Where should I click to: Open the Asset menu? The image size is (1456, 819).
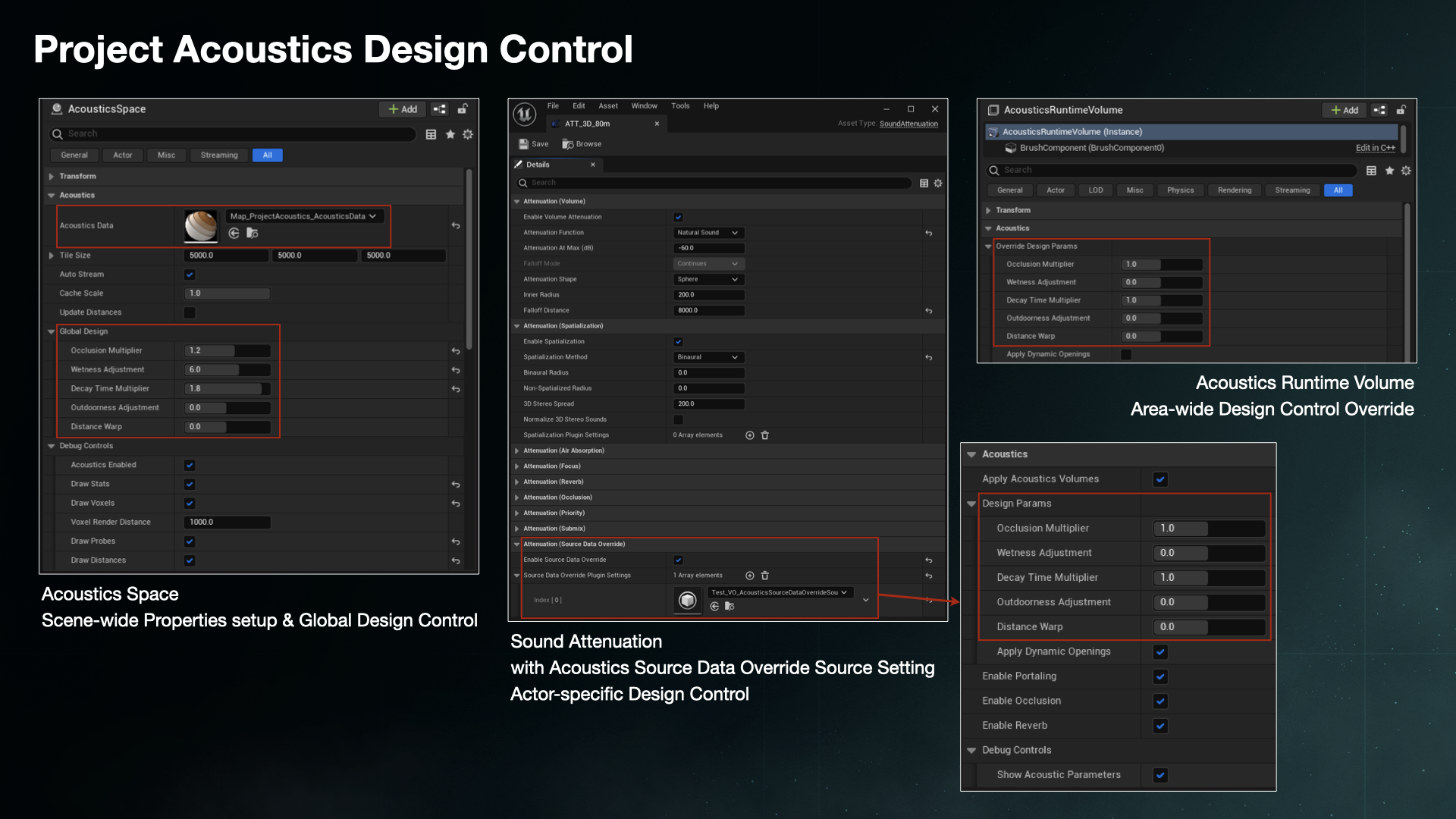(607, 106)
